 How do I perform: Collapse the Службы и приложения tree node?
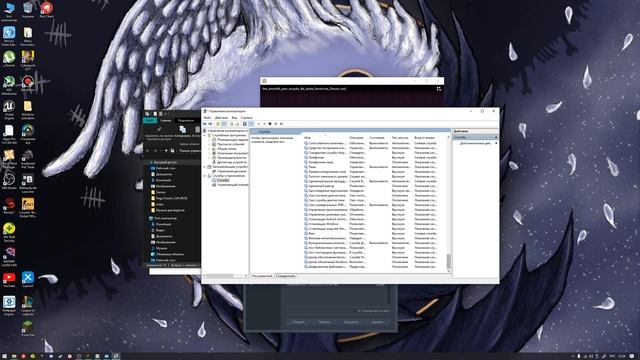(x=205, y=176)
